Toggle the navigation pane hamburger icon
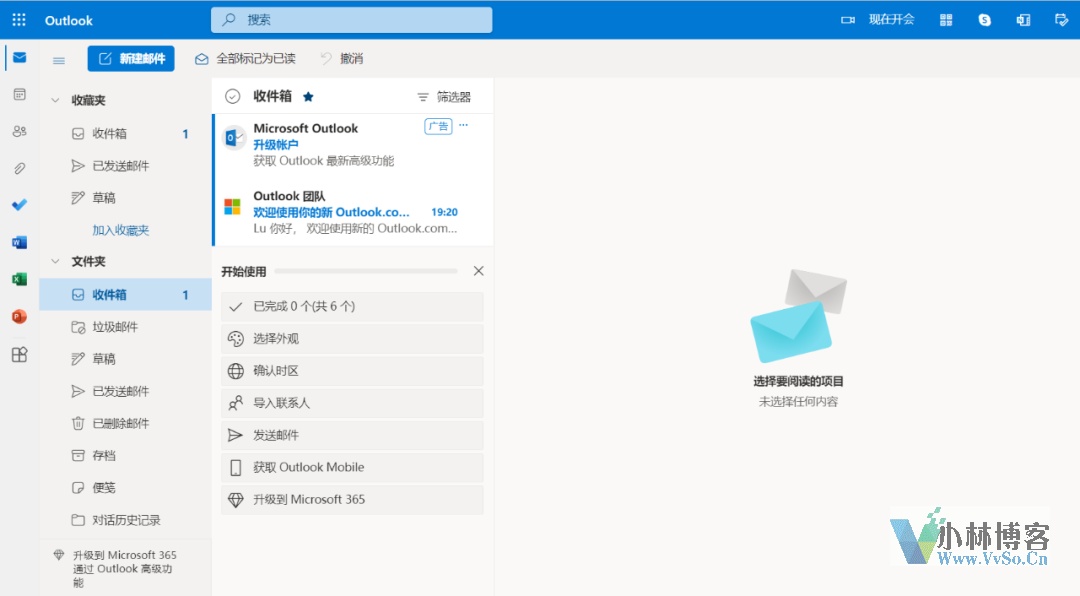The image size is (1080, 596). coord(59,60)
